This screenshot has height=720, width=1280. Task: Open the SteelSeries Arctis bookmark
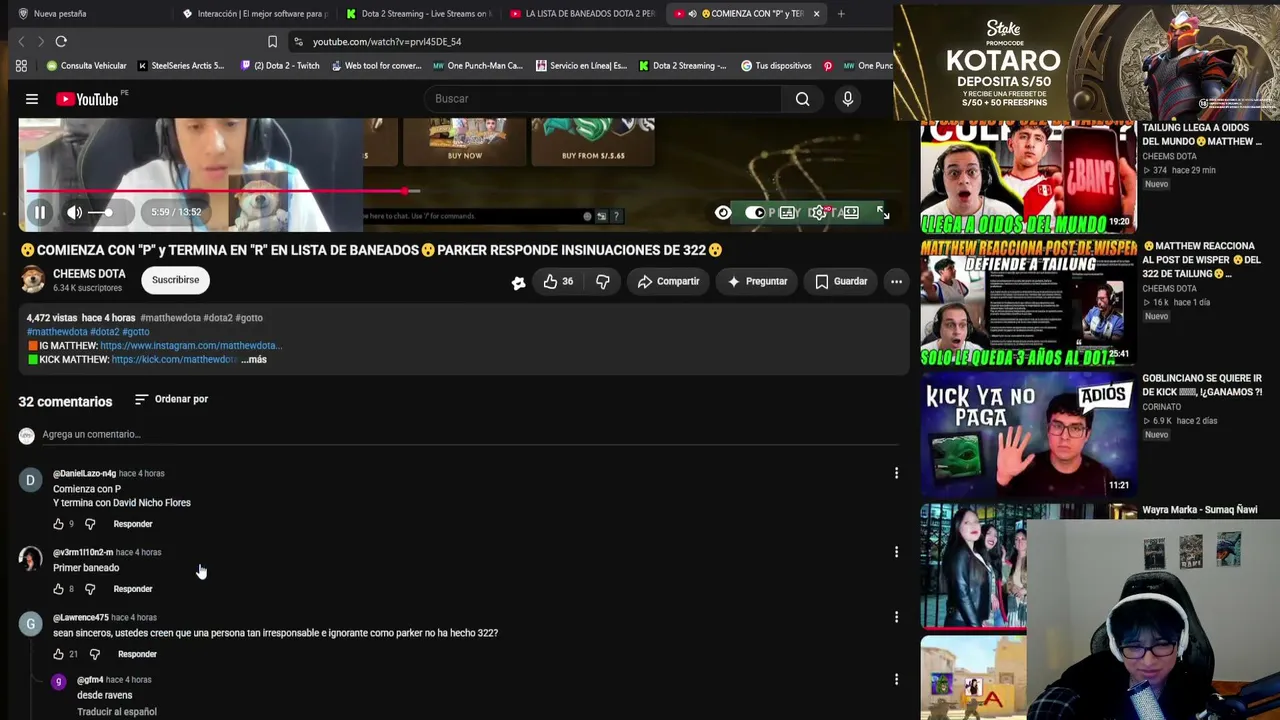point(181,66)
